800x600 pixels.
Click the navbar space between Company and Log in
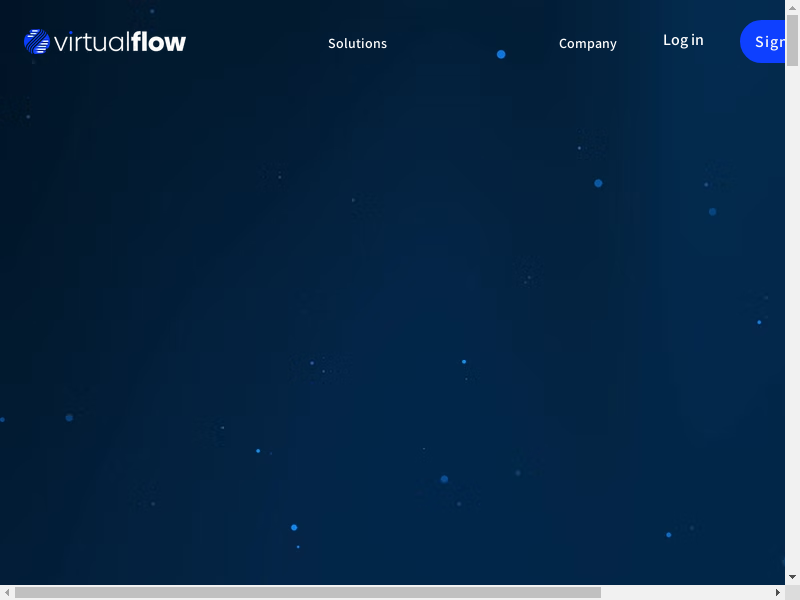click(x=640, y=43)
